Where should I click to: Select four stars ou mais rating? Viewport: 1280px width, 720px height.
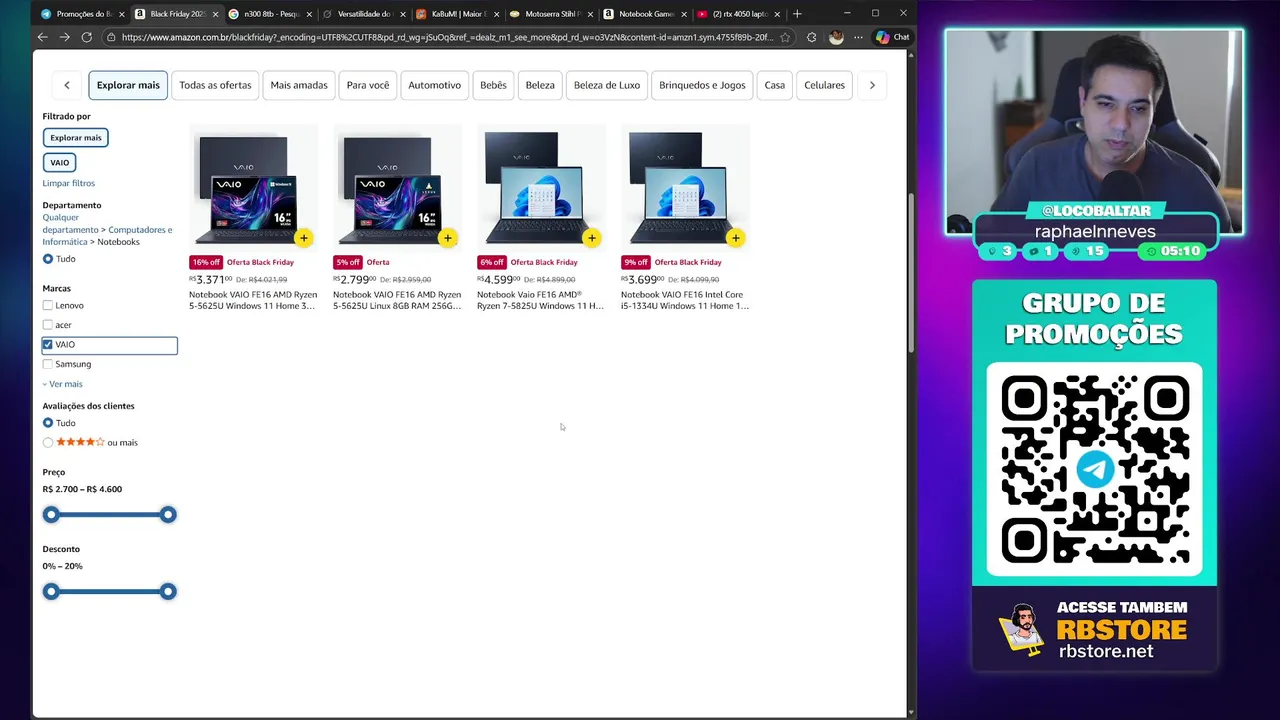coord(48,442)
